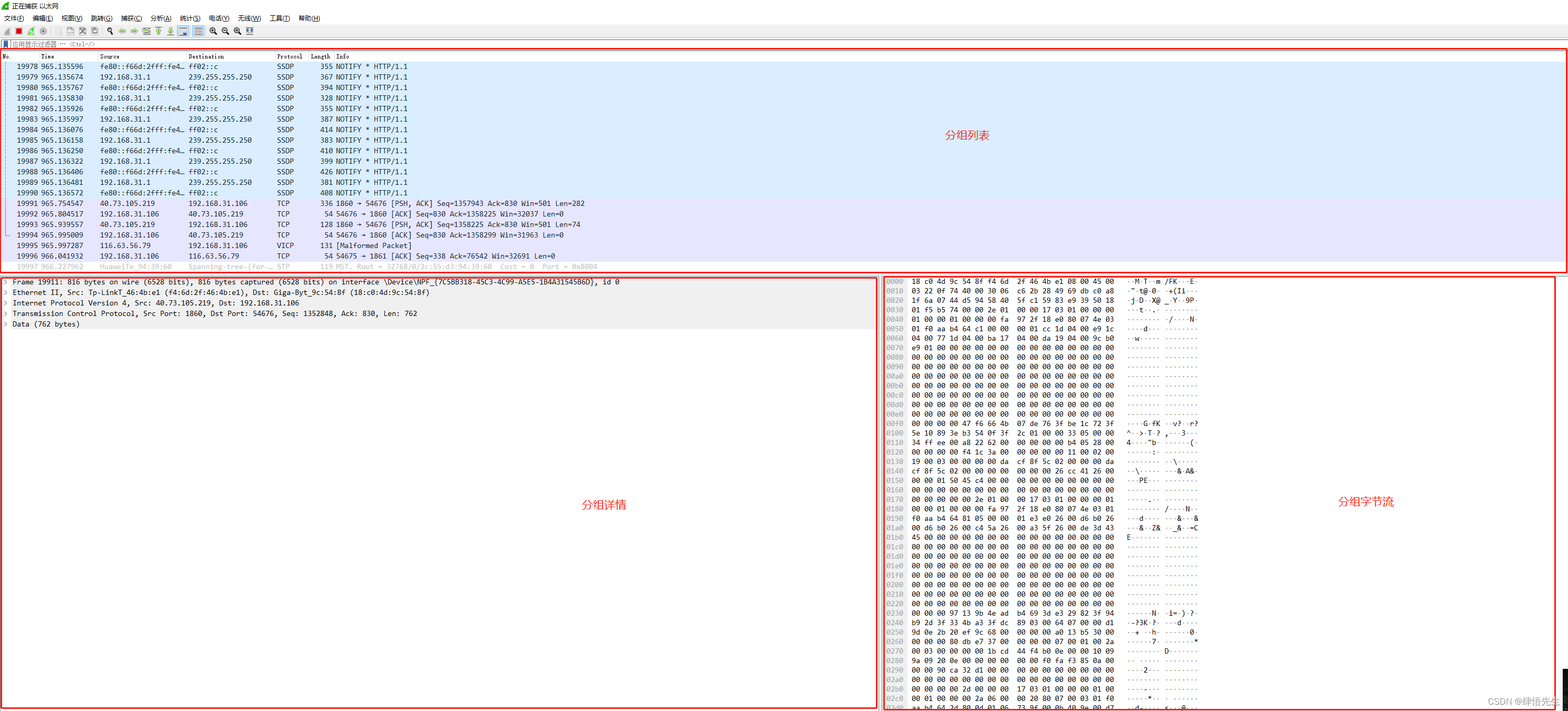The width and height of the screenshot is (1568, 711).
Task: Select TCP packet 19994 ACK row
Action: click(x=784, y=235)
